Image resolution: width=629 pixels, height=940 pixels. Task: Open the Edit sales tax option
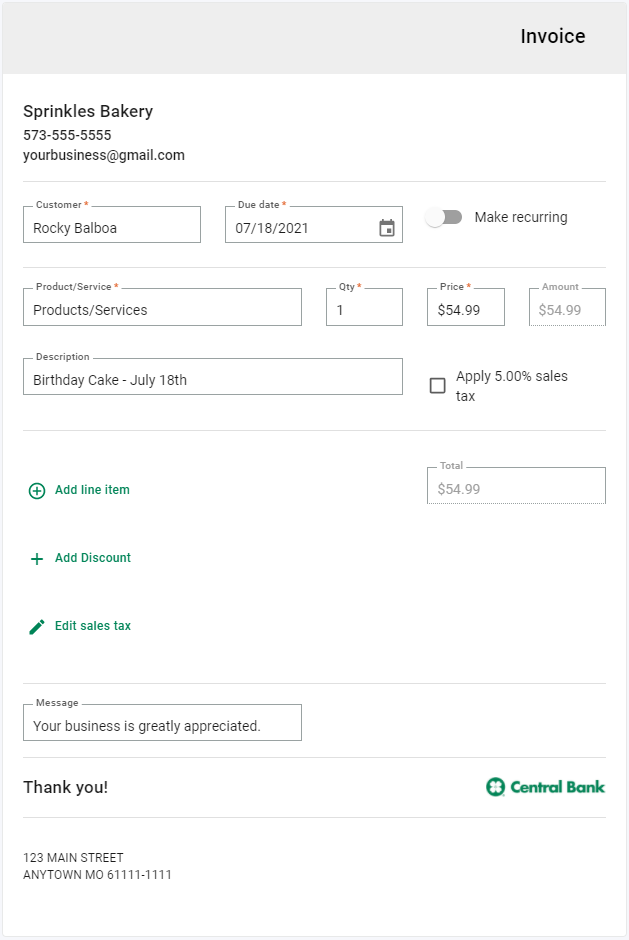pos(93,625)
